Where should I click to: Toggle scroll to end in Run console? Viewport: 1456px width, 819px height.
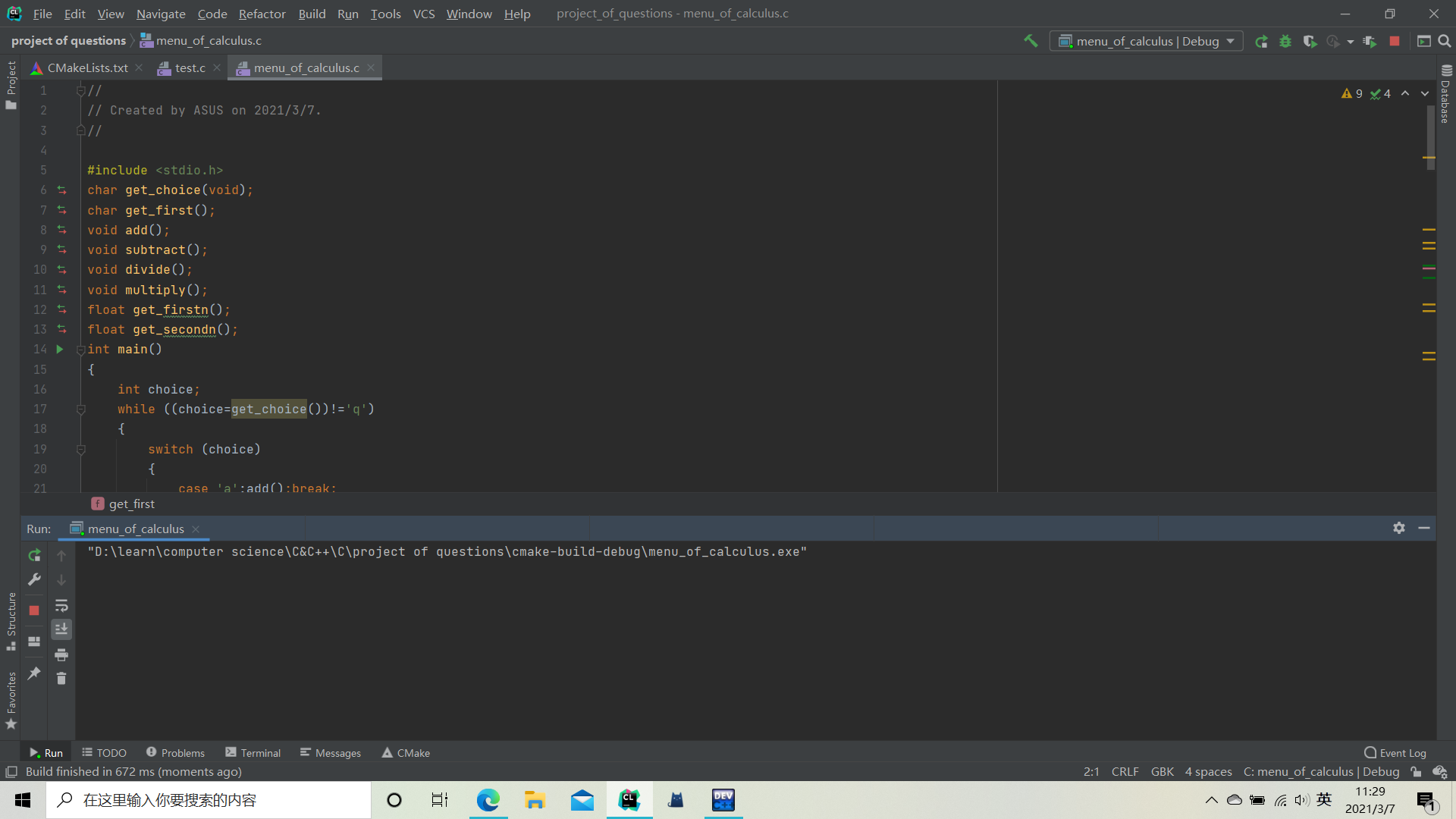tap(61, 629)
